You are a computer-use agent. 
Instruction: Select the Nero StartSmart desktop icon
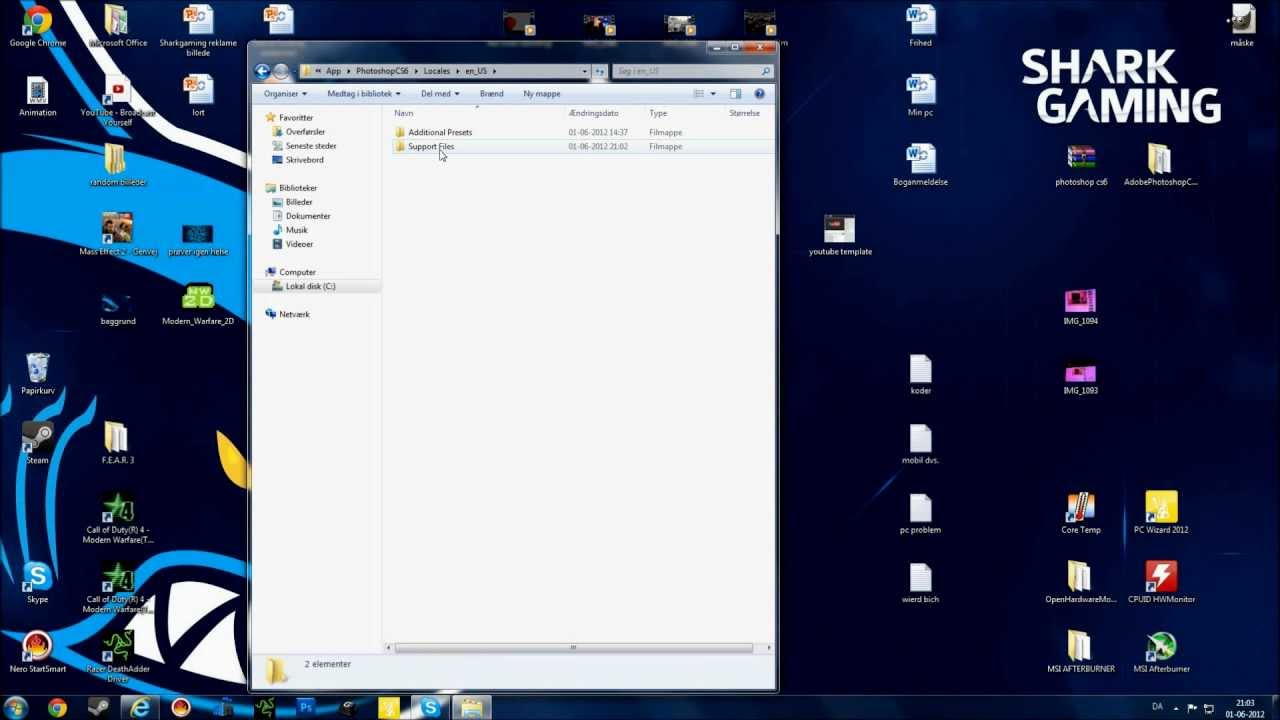(37, 652)
